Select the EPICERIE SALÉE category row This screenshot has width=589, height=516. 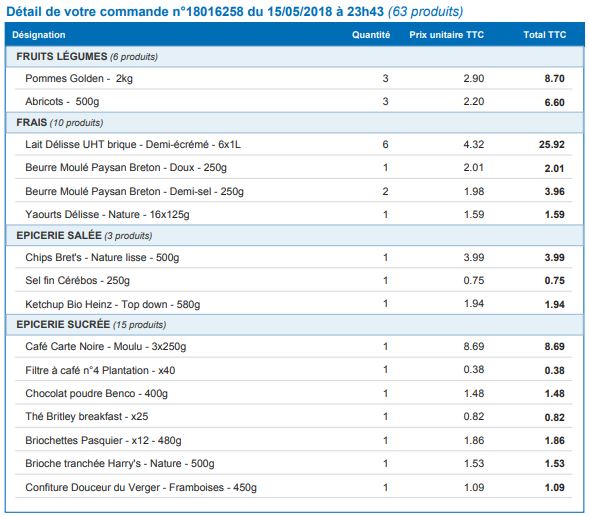(295, 235)
